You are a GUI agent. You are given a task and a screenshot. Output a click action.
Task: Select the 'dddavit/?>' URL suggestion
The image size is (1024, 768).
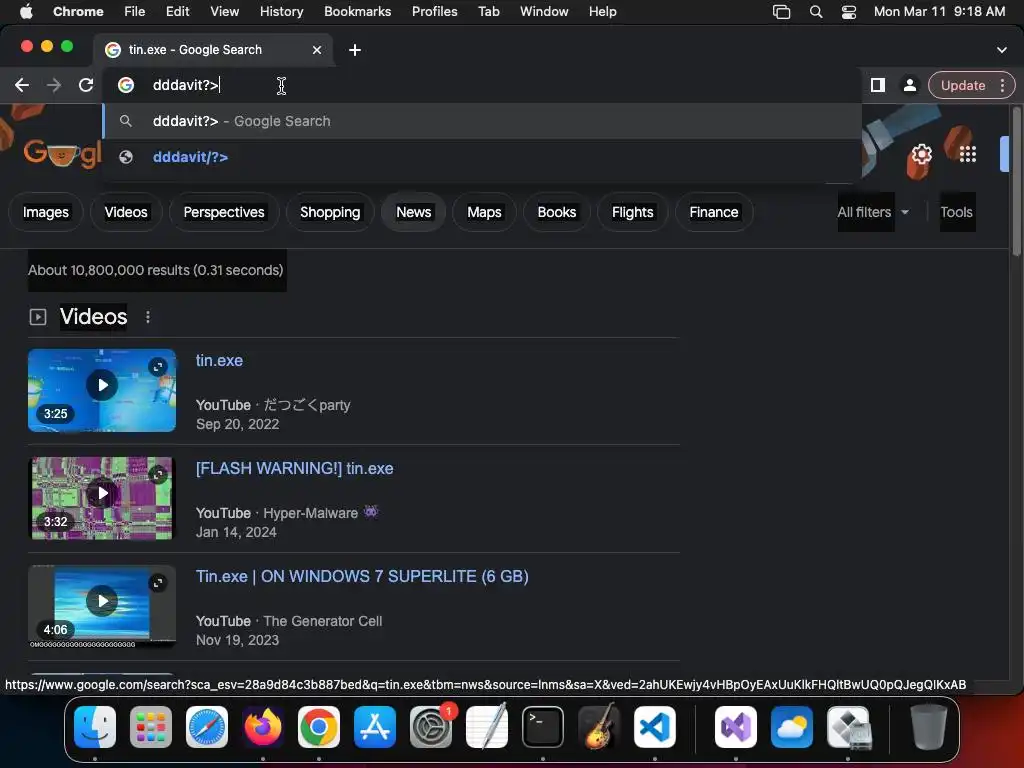pos(482,157)
